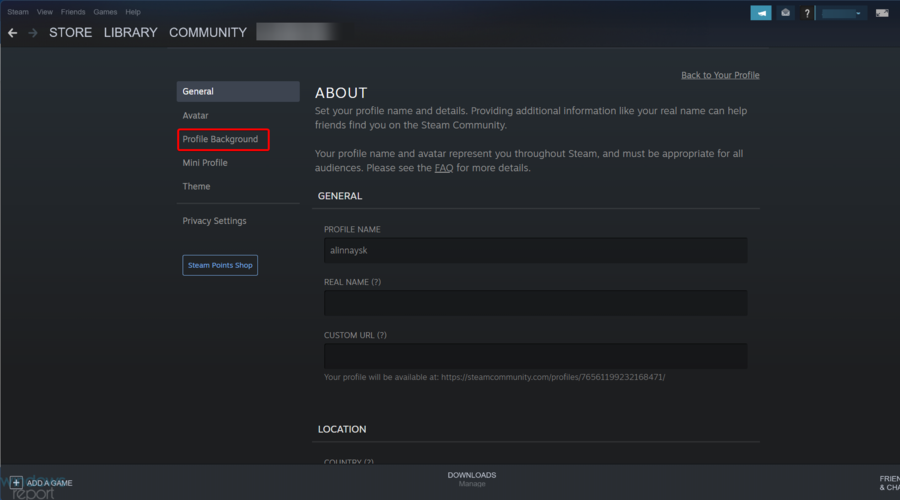The height and width of the screenshot is (500, 900).
Task: Select the Mini Profile tab
Action: point(205,163)
